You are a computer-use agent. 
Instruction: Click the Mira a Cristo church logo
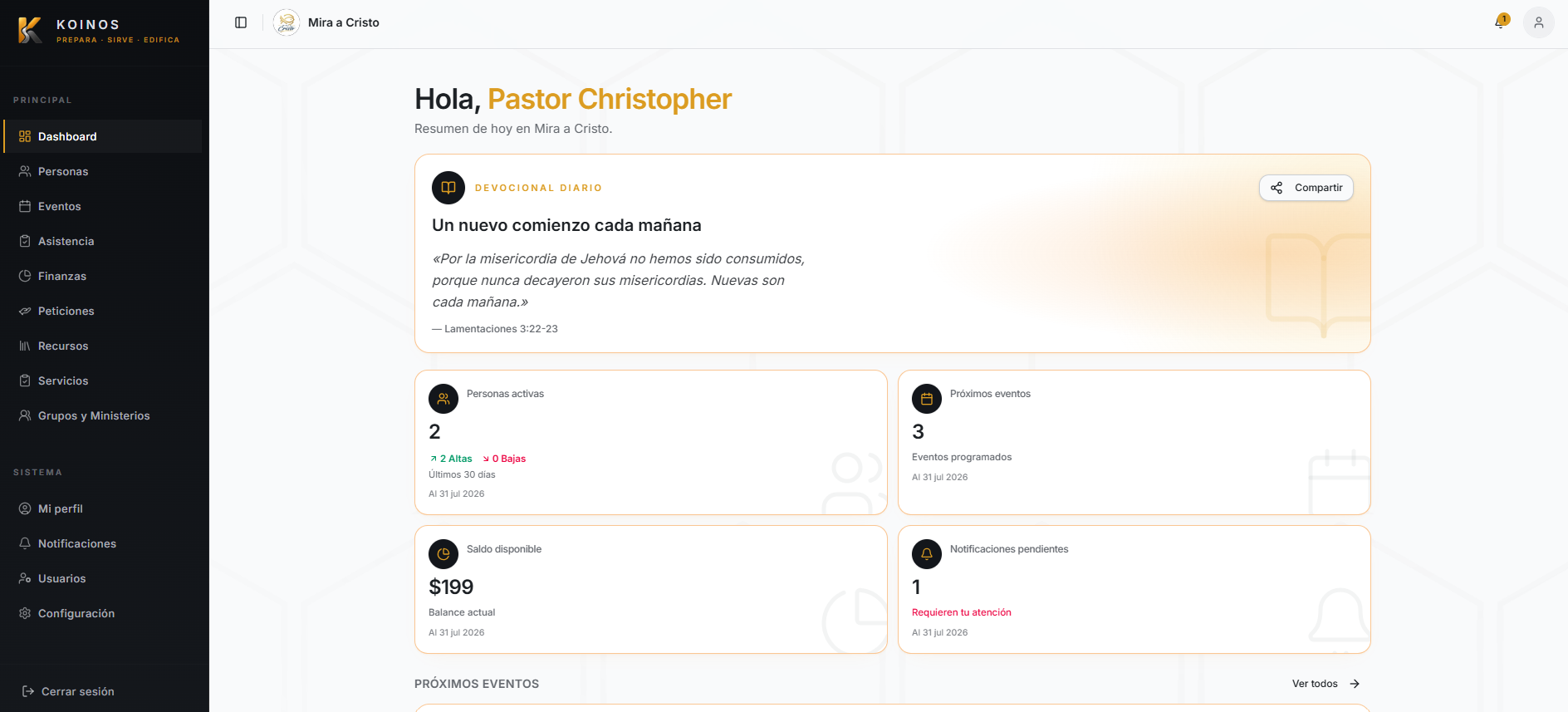[x=287, y=22]
